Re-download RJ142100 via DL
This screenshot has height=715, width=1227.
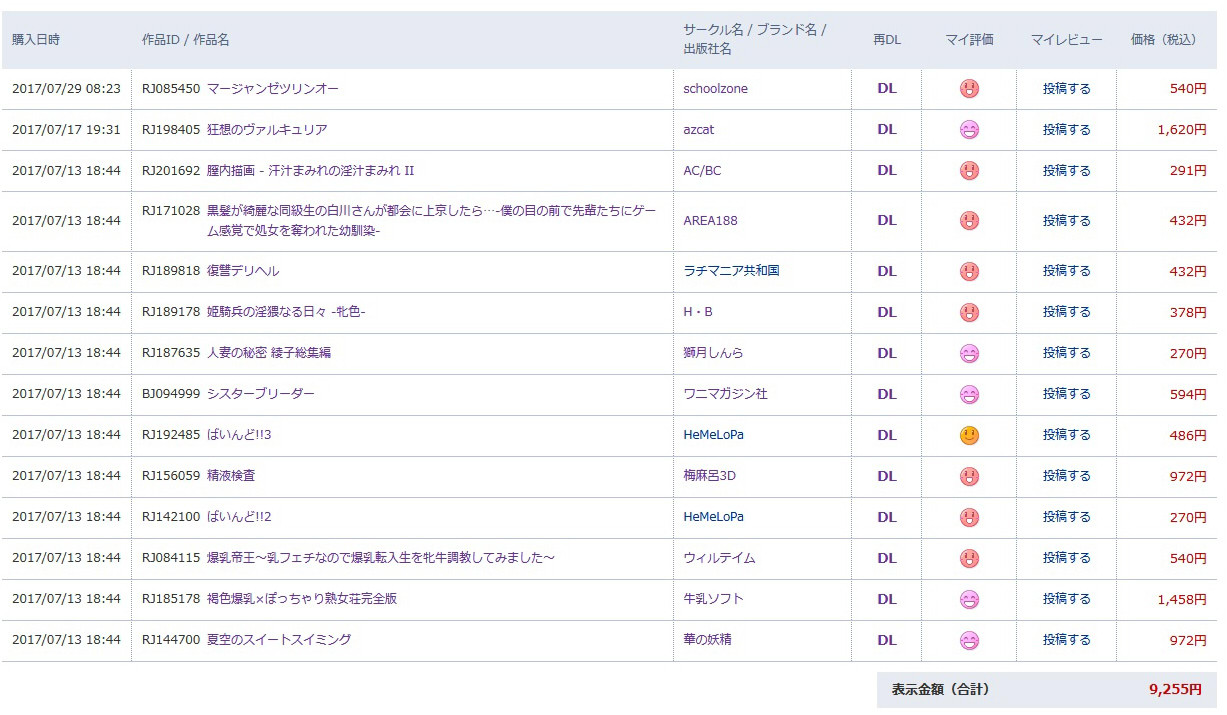(887, 517)
